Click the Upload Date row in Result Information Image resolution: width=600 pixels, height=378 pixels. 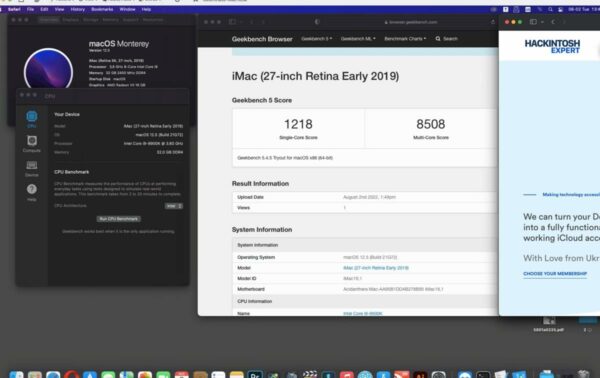click(365, 197)
